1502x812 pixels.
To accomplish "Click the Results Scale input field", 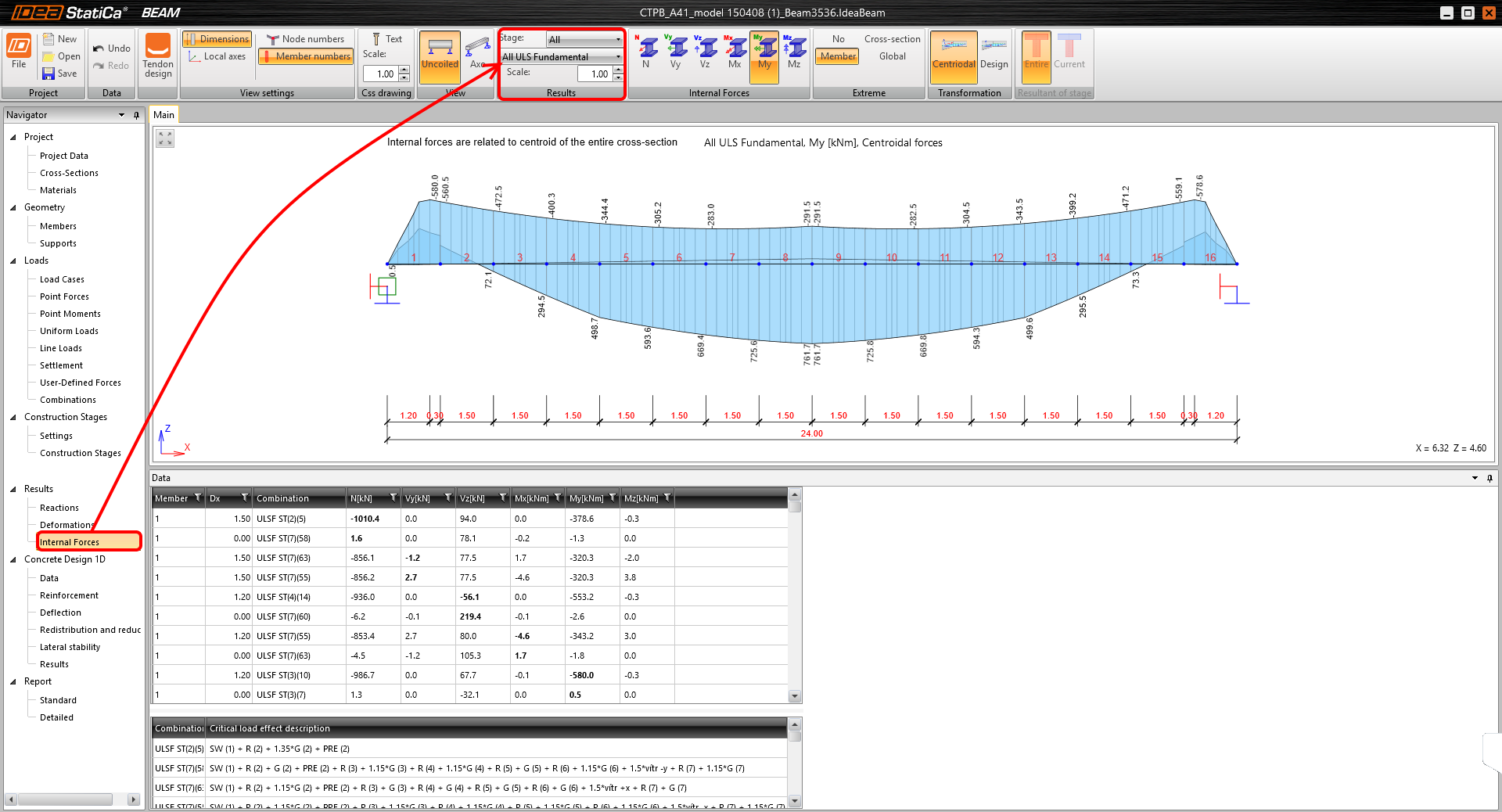I will pos(595,74).
